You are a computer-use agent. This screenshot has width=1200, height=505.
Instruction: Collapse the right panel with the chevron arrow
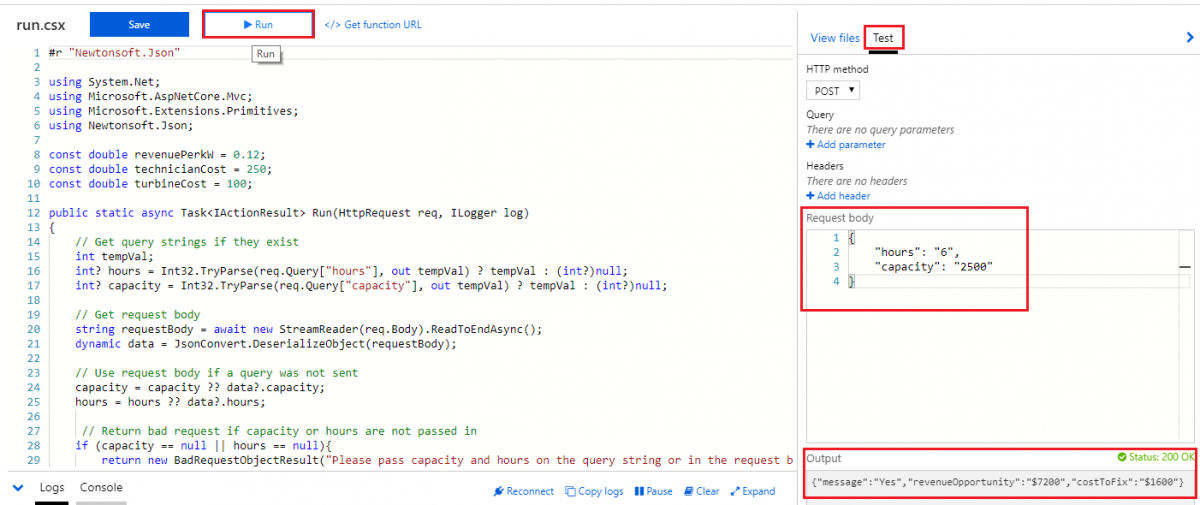1189,38
